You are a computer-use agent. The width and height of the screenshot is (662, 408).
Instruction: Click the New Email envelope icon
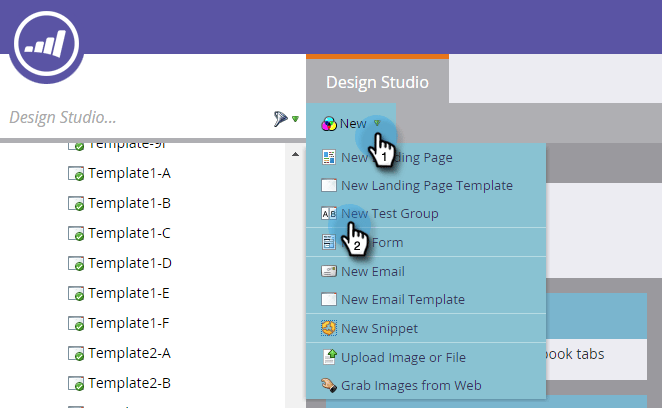(x=328, y=271)
